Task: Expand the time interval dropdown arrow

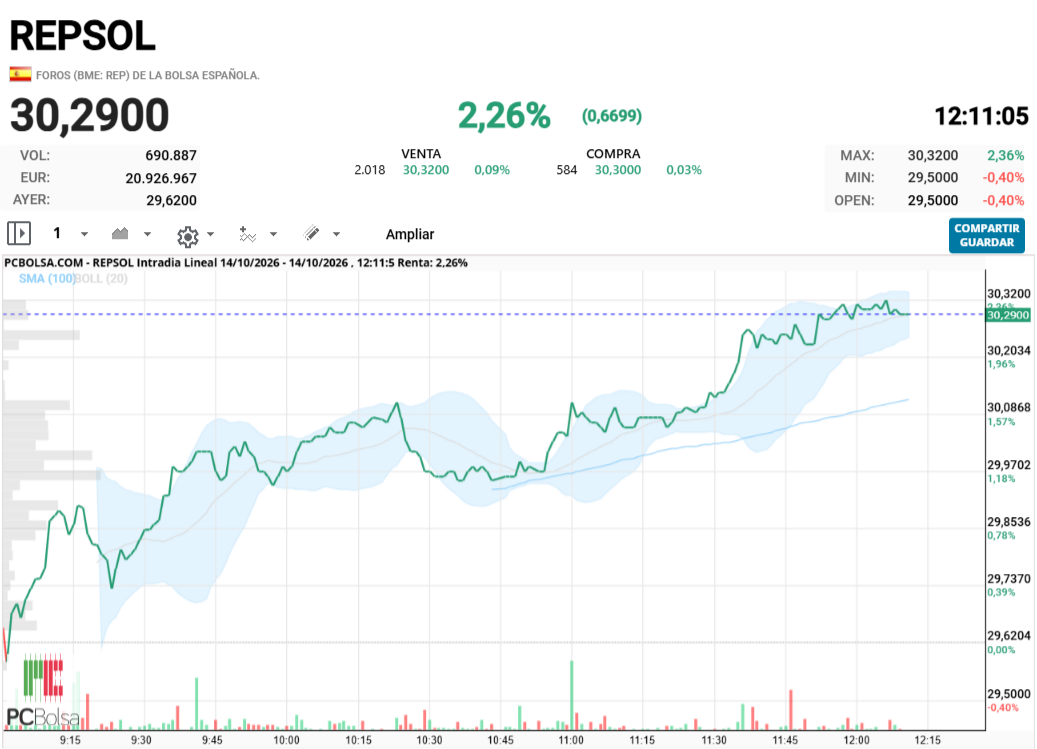Action: [x=84, y=234]
